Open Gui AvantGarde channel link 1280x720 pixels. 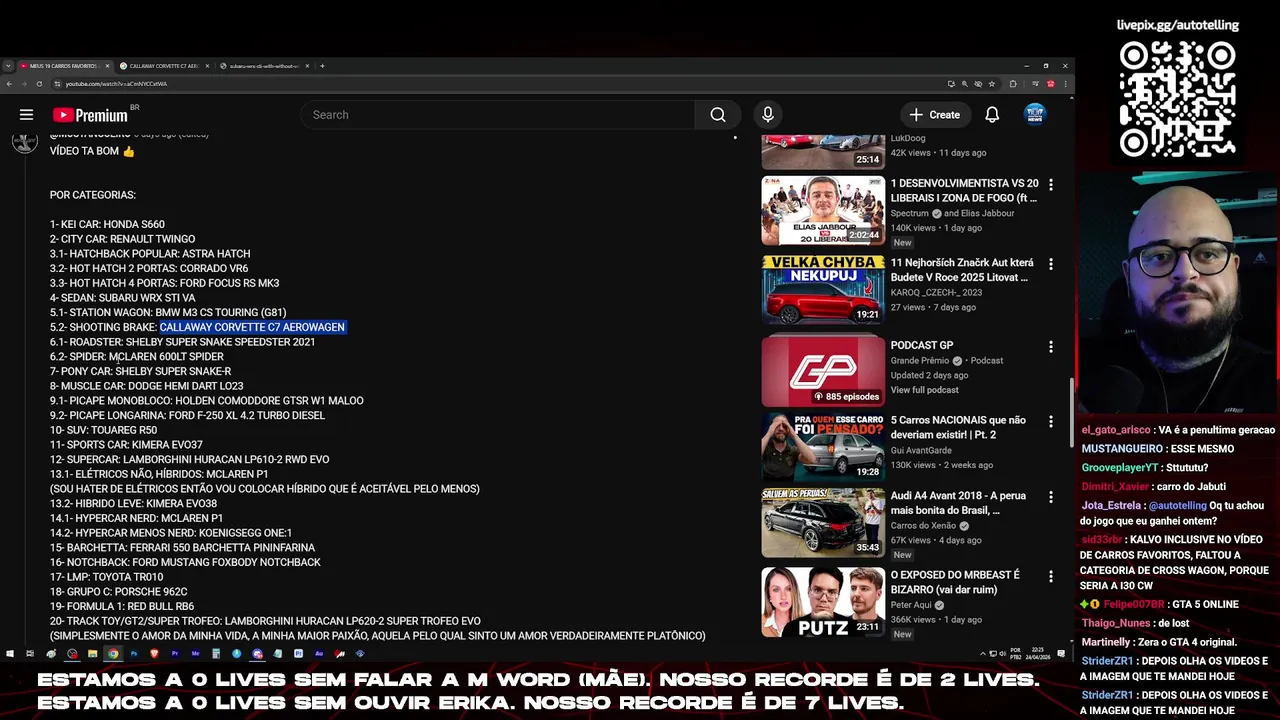pos(921,450)
